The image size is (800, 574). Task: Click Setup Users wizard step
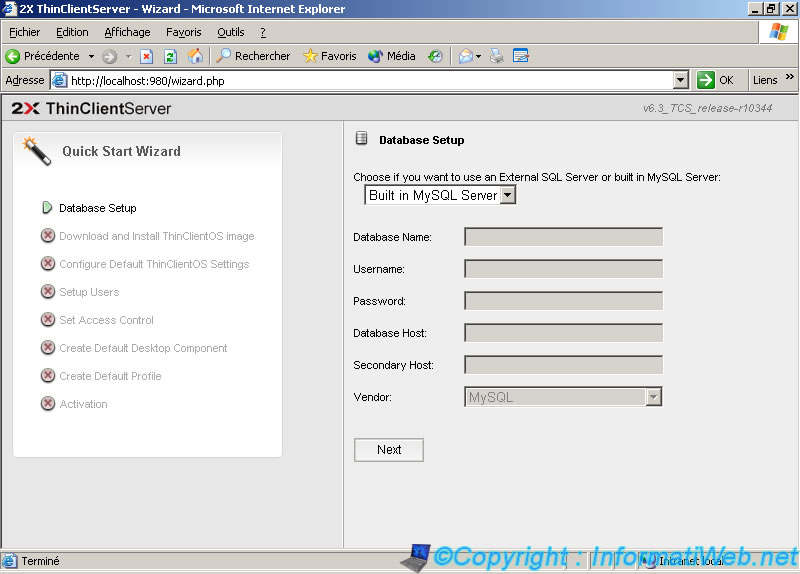(x=89, y=292)
